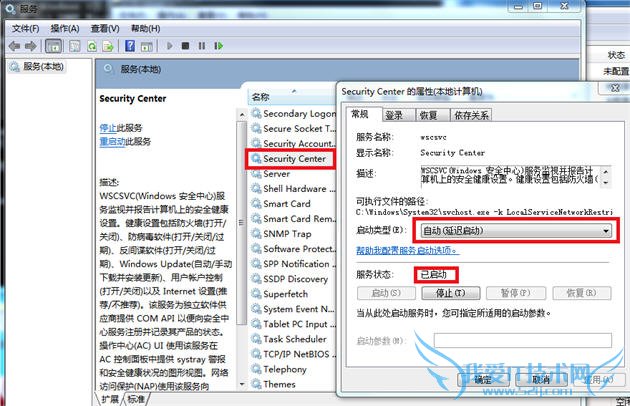Screen dimensions: 630x406
Task: Select the Secondary Logon service row
Action: pos(293,114)
